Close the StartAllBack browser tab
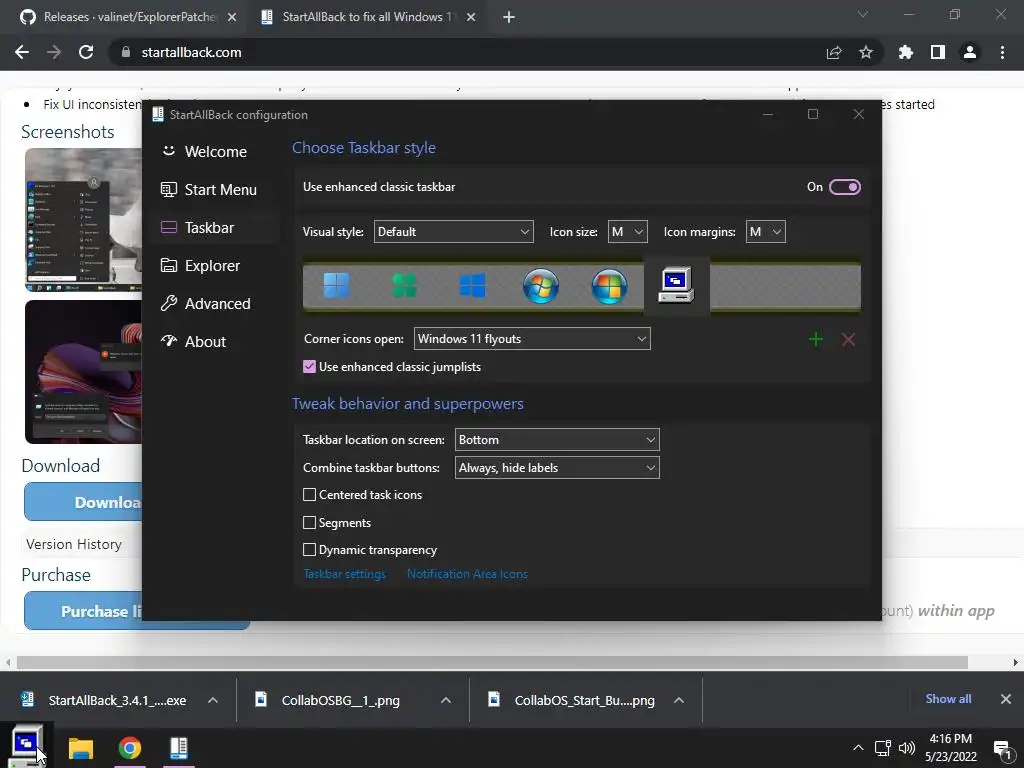This screenshot has width=1024, height=768. pyautogui.click(x=471, y=17)
